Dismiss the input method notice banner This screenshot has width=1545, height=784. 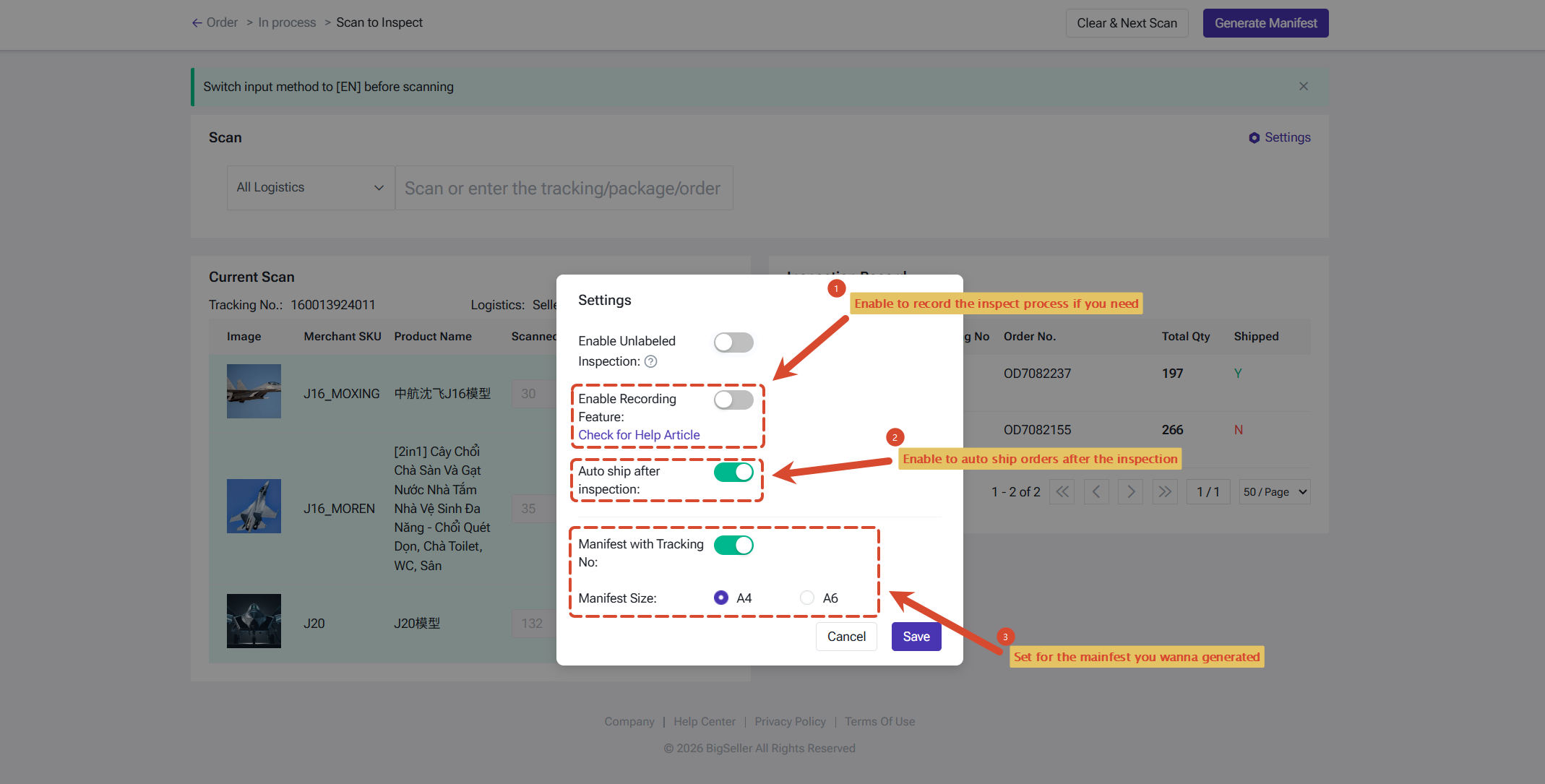[x=1304, y=86]
